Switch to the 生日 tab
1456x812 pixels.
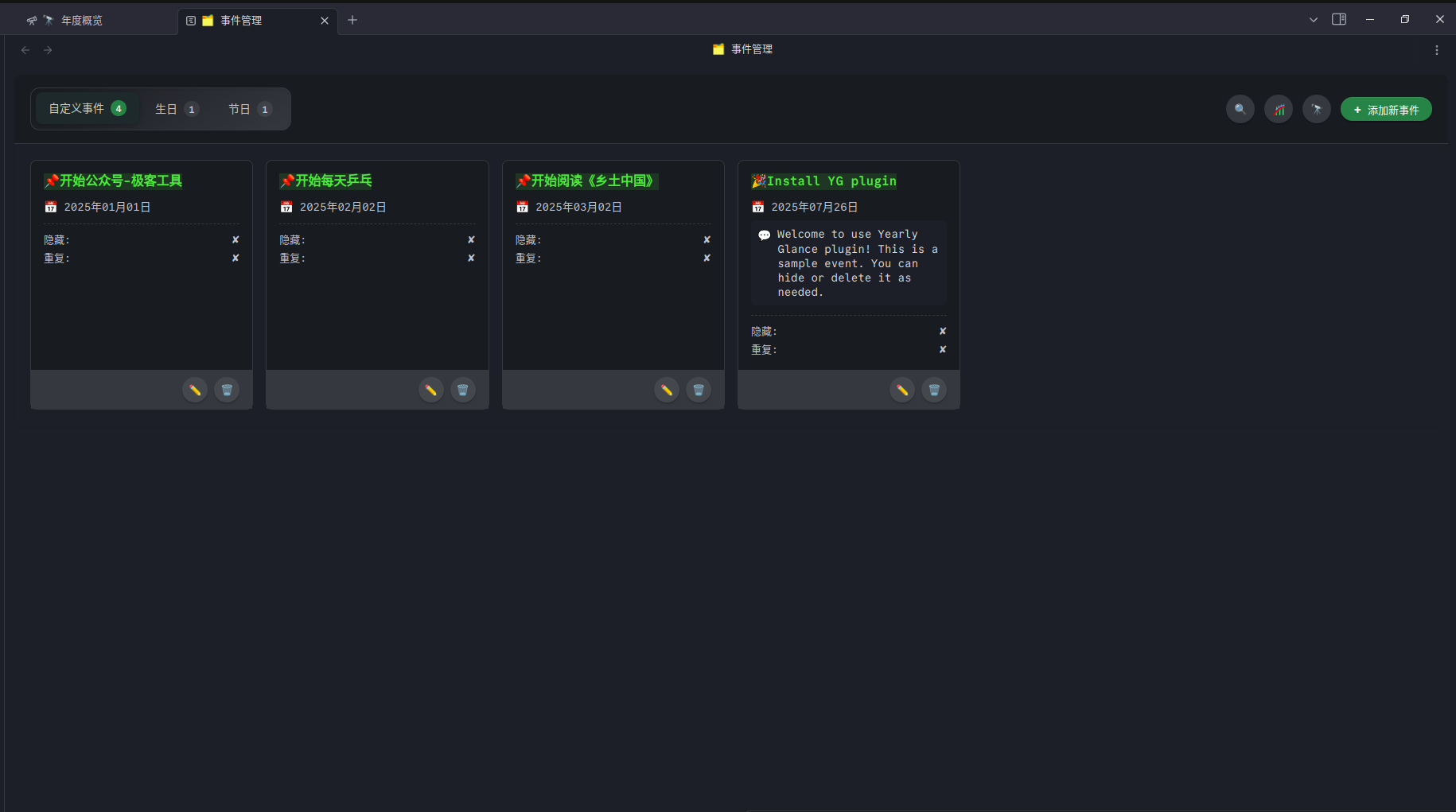click(176, 109)
